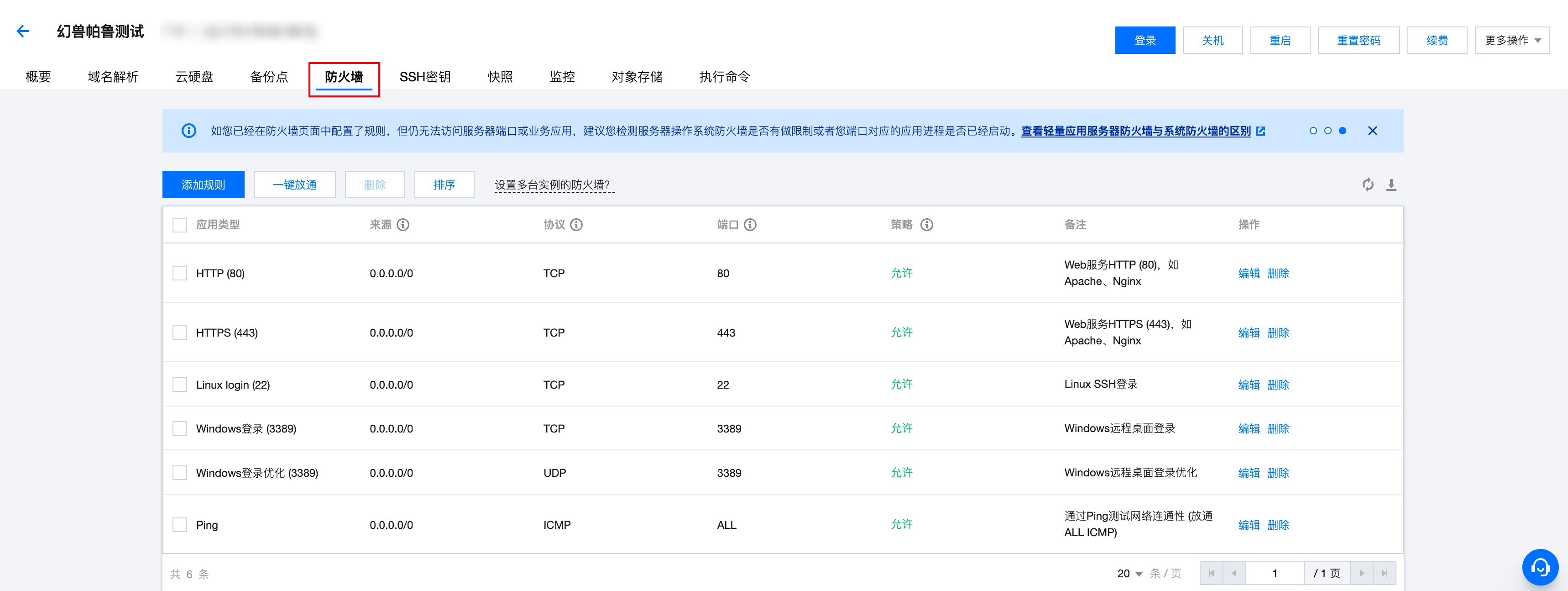Image resolution: width=1568 pixels, height=591 pixels.
Task: Click the 添加规则 button
Action: pyautogui.click(x=204, y=185)
